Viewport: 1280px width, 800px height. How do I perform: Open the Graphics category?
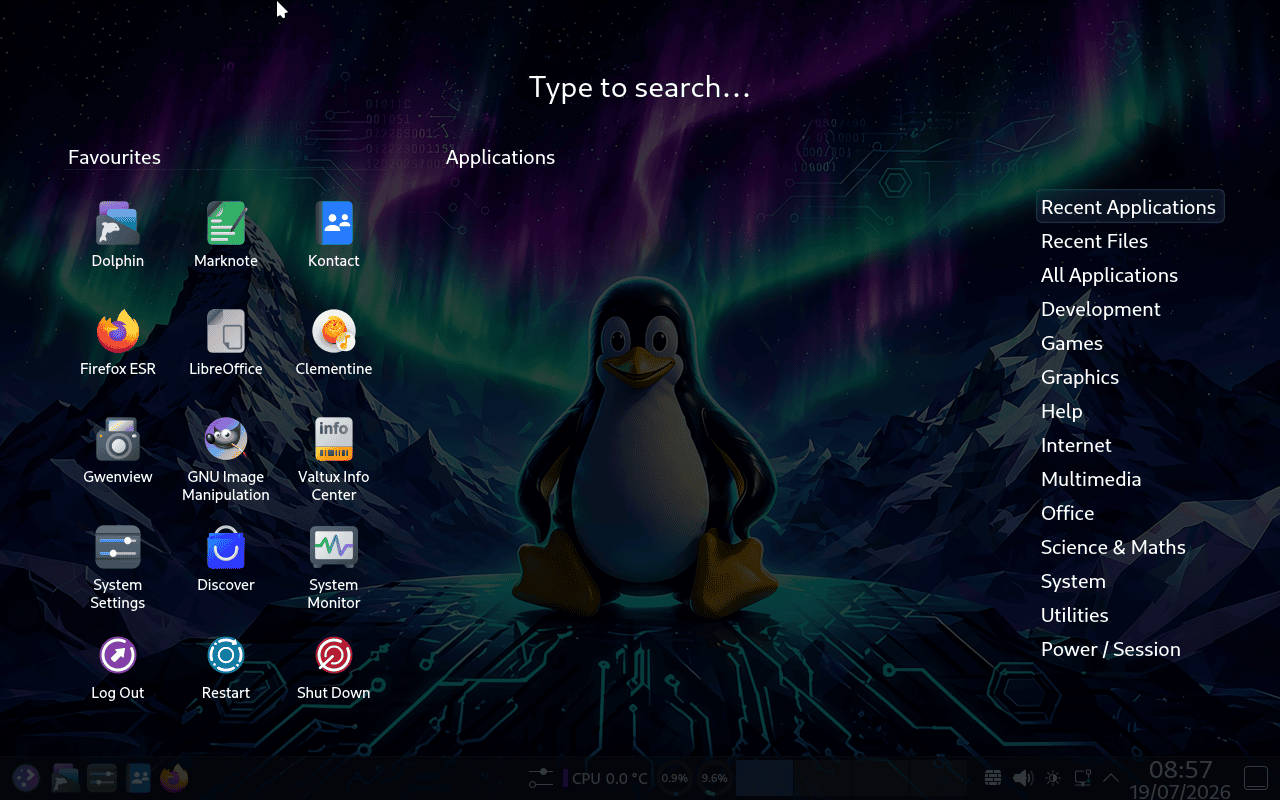[x=1079, y=377]
